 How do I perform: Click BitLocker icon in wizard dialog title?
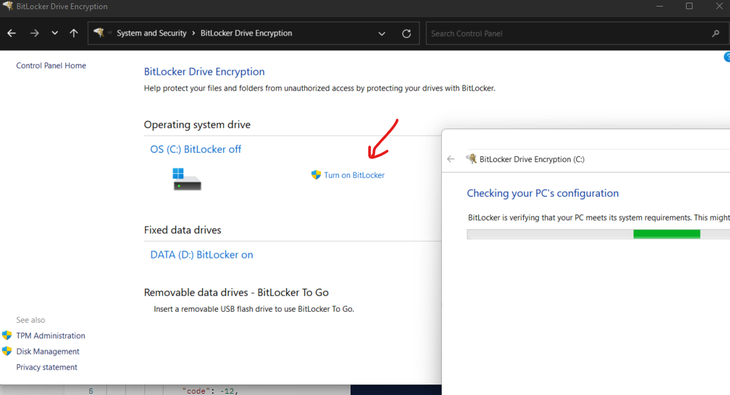pos(471,158)
